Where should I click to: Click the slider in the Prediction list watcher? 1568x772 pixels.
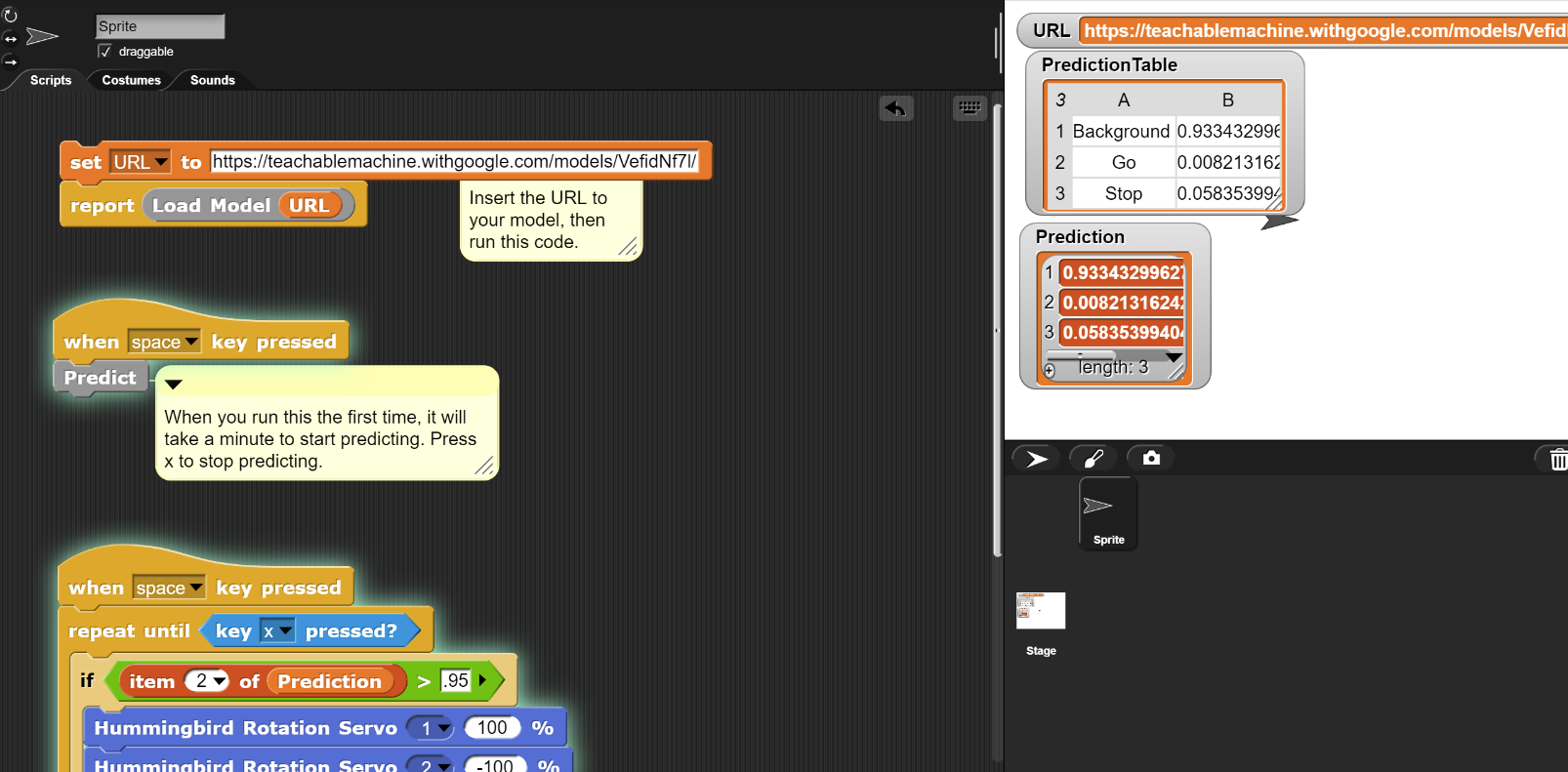(1080, 355)
